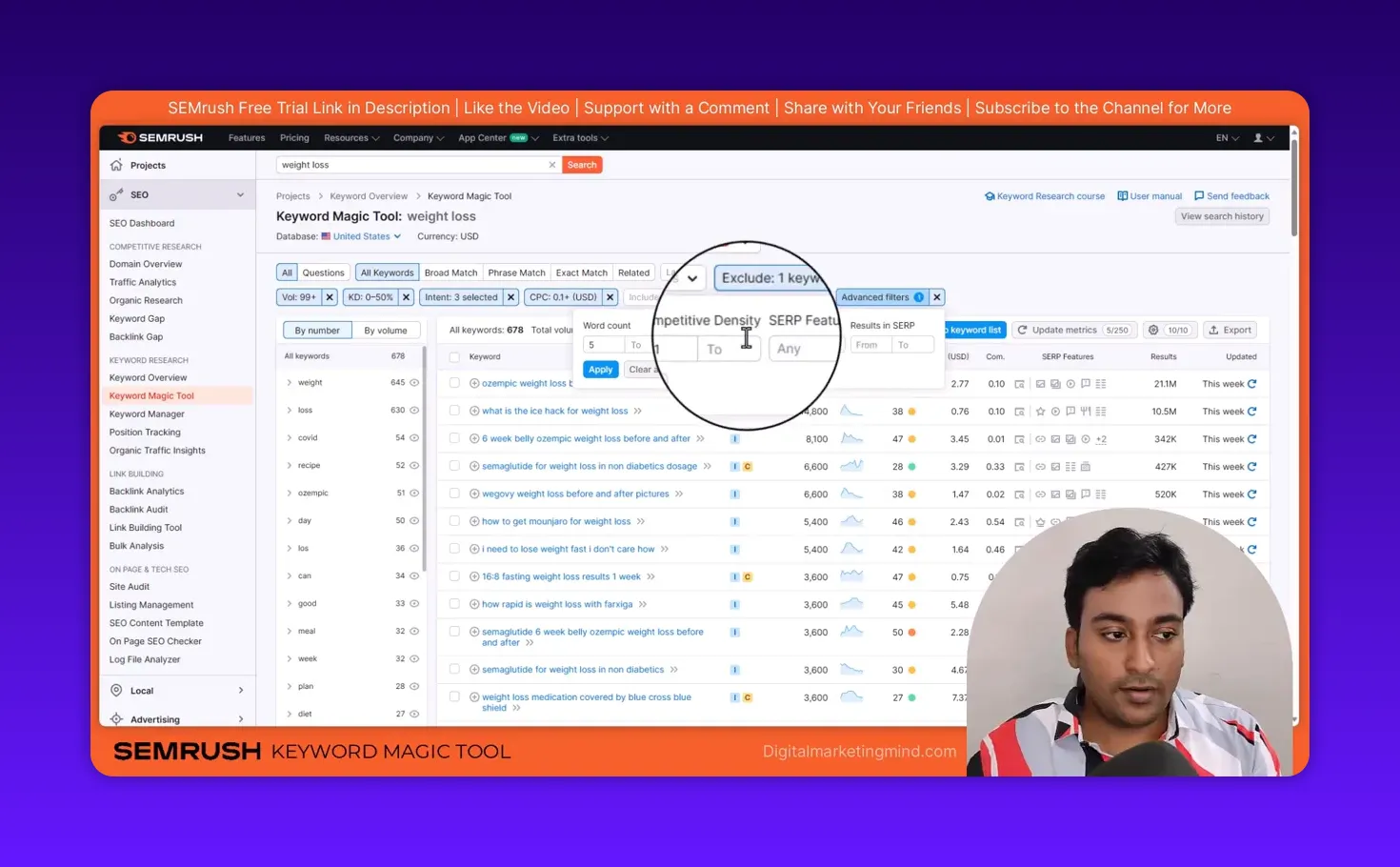
Task: Select the checkbox beside ozempic weight loss keyword
Action: [x=454, y=383]
